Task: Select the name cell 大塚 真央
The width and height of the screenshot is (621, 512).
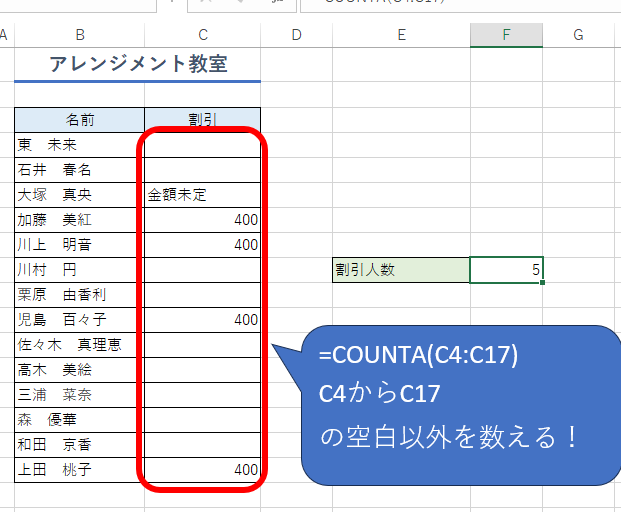Action: click(79, 195)
